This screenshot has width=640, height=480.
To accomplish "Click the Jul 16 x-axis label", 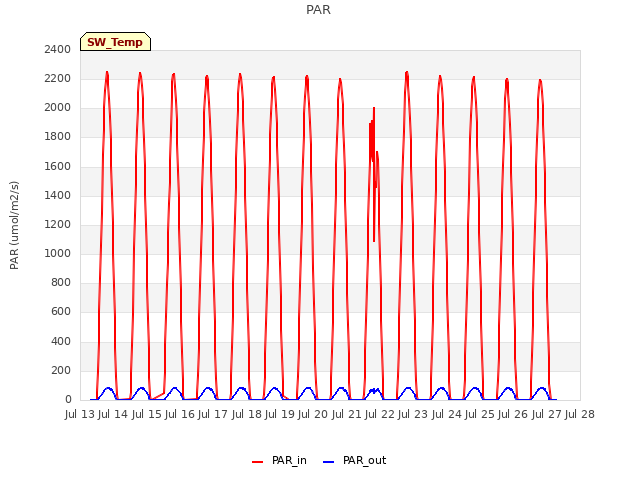I will coord(180,414).
